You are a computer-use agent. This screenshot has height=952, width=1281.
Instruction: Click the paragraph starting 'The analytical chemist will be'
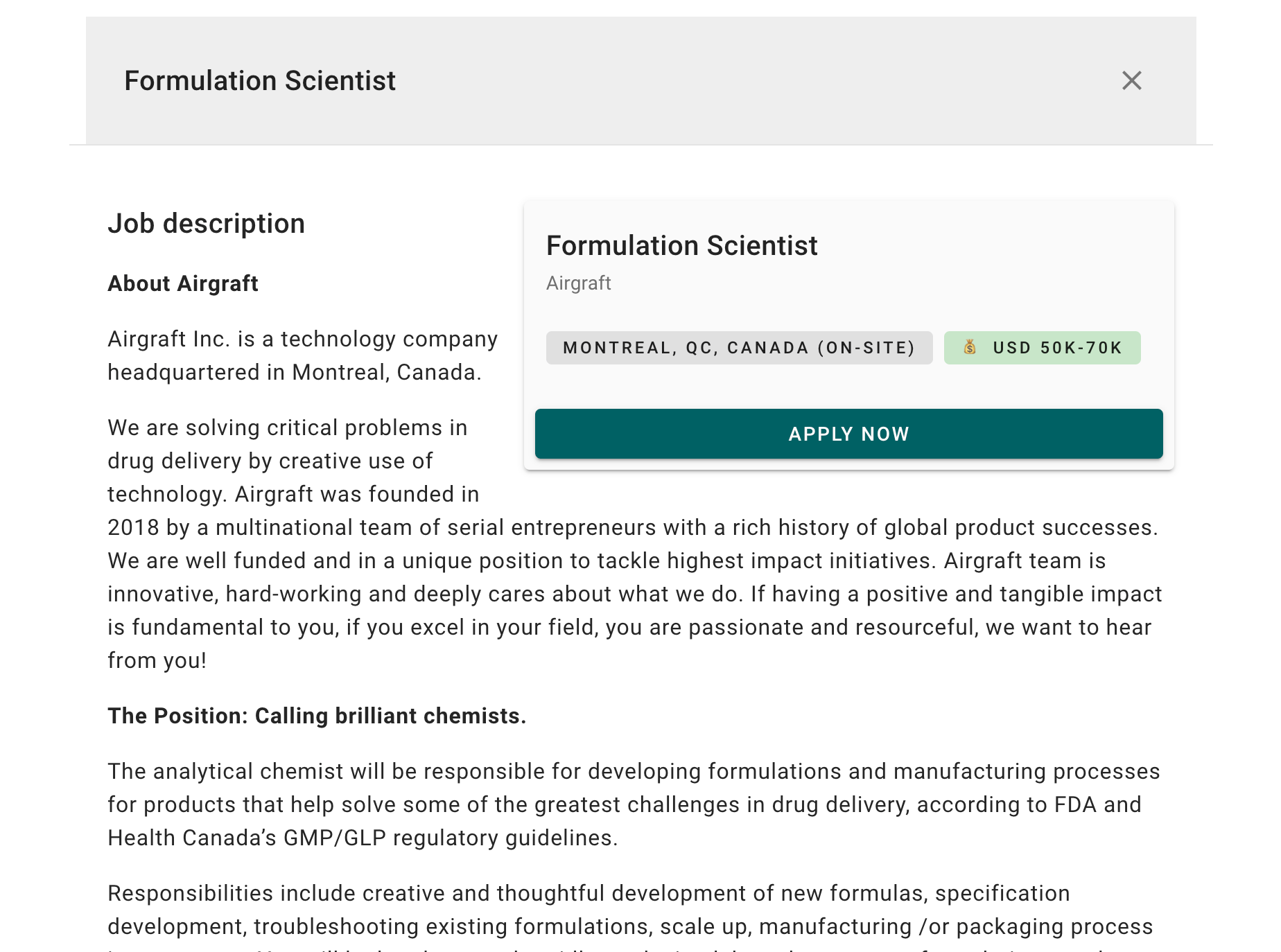[x=634, y=804]
